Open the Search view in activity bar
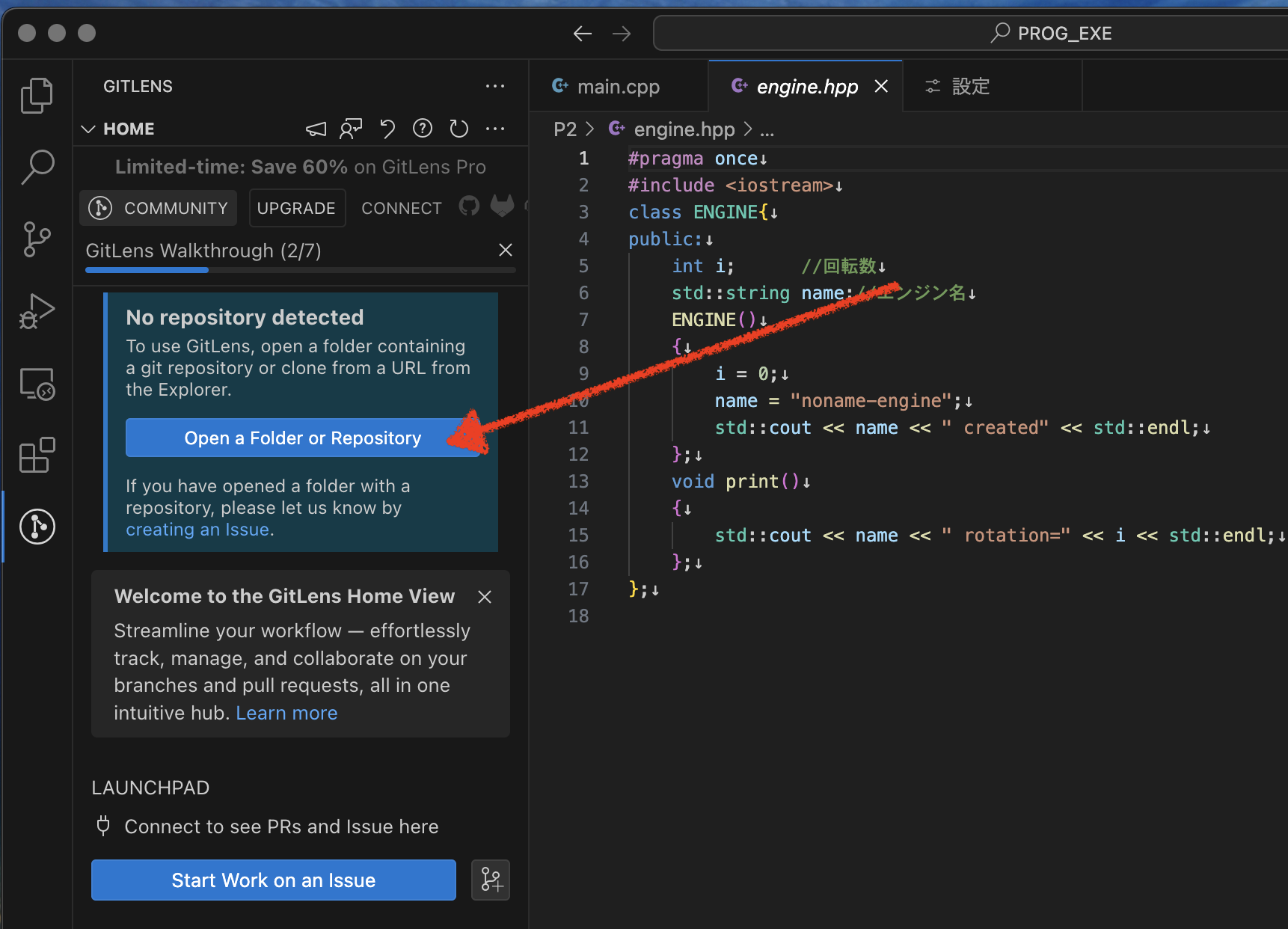The image size is (1288, 929). 37,167
